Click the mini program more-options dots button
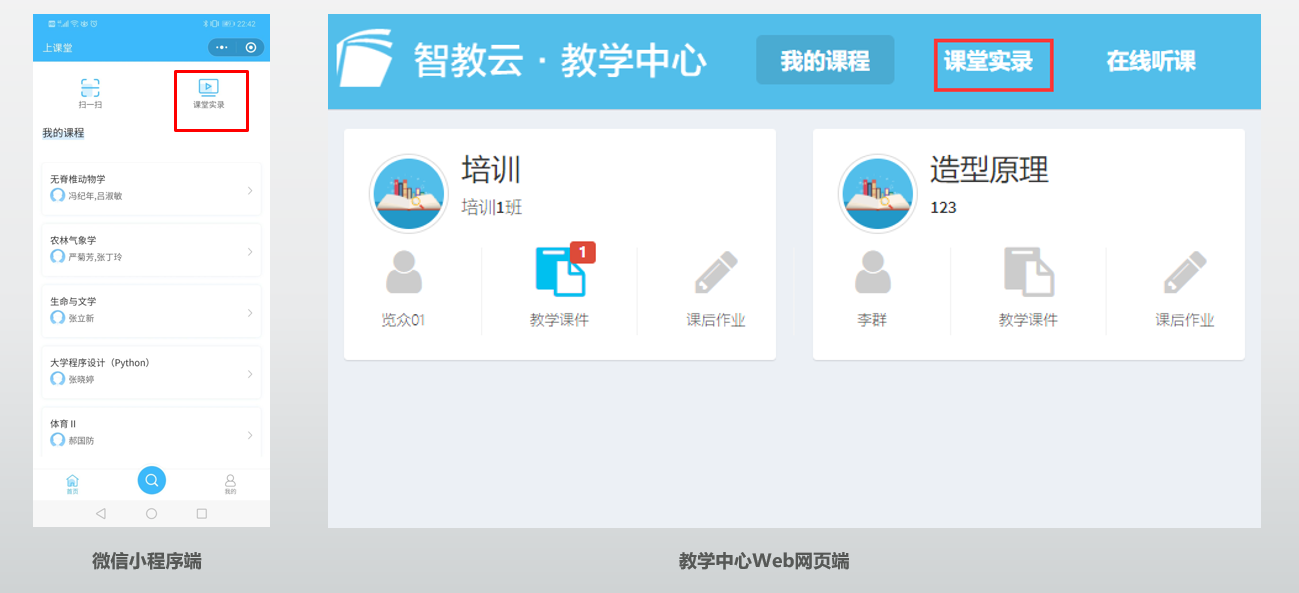This screenshot has height=593, width=1299. tap(222, 47)
